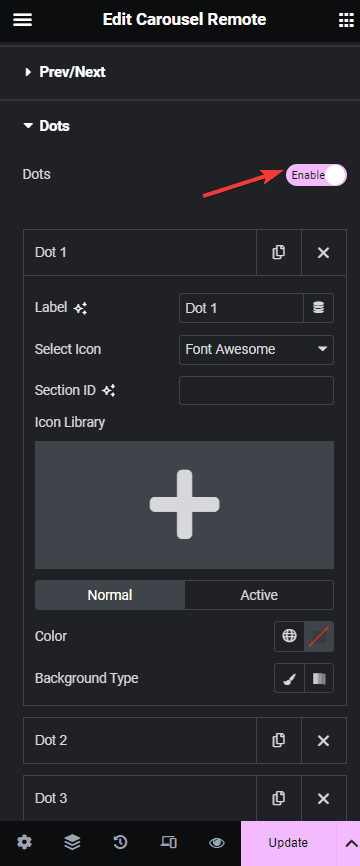This screenshot has width=360, height=866.
Task: Open the Navigator layers icon
Action: (x=72, y=843)
